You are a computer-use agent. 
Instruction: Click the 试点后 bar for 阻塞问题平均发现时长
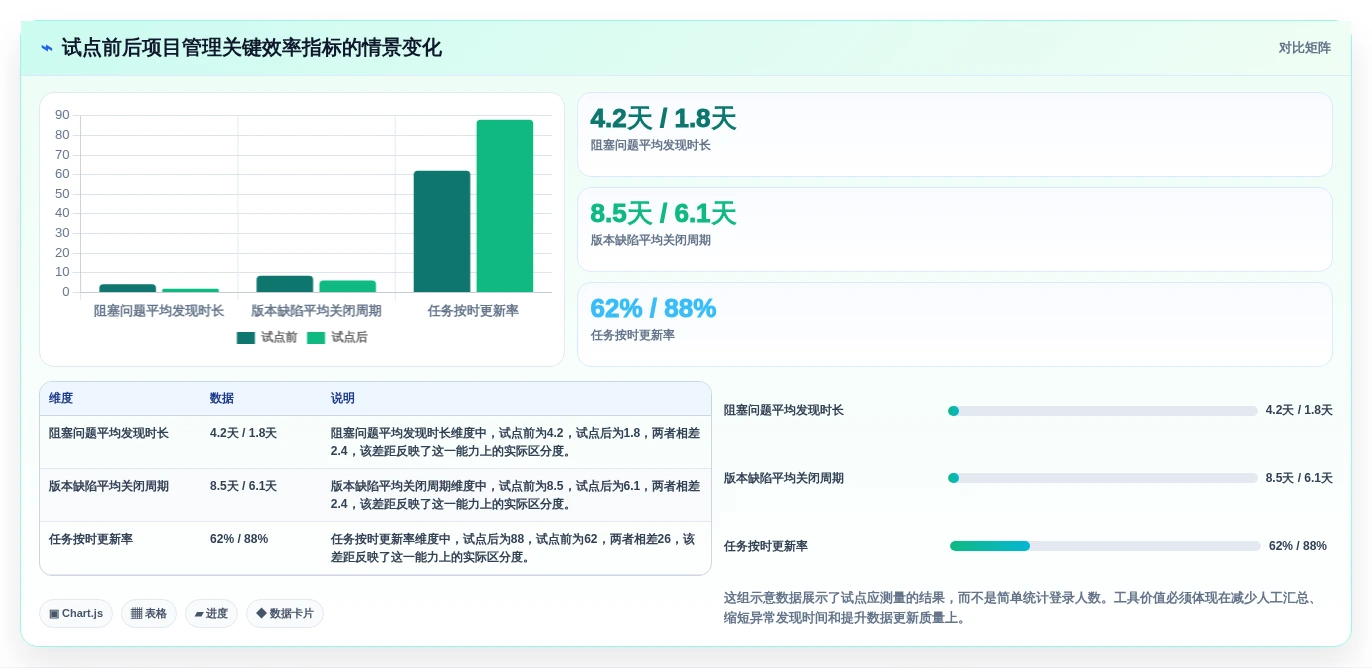(191, 291)
